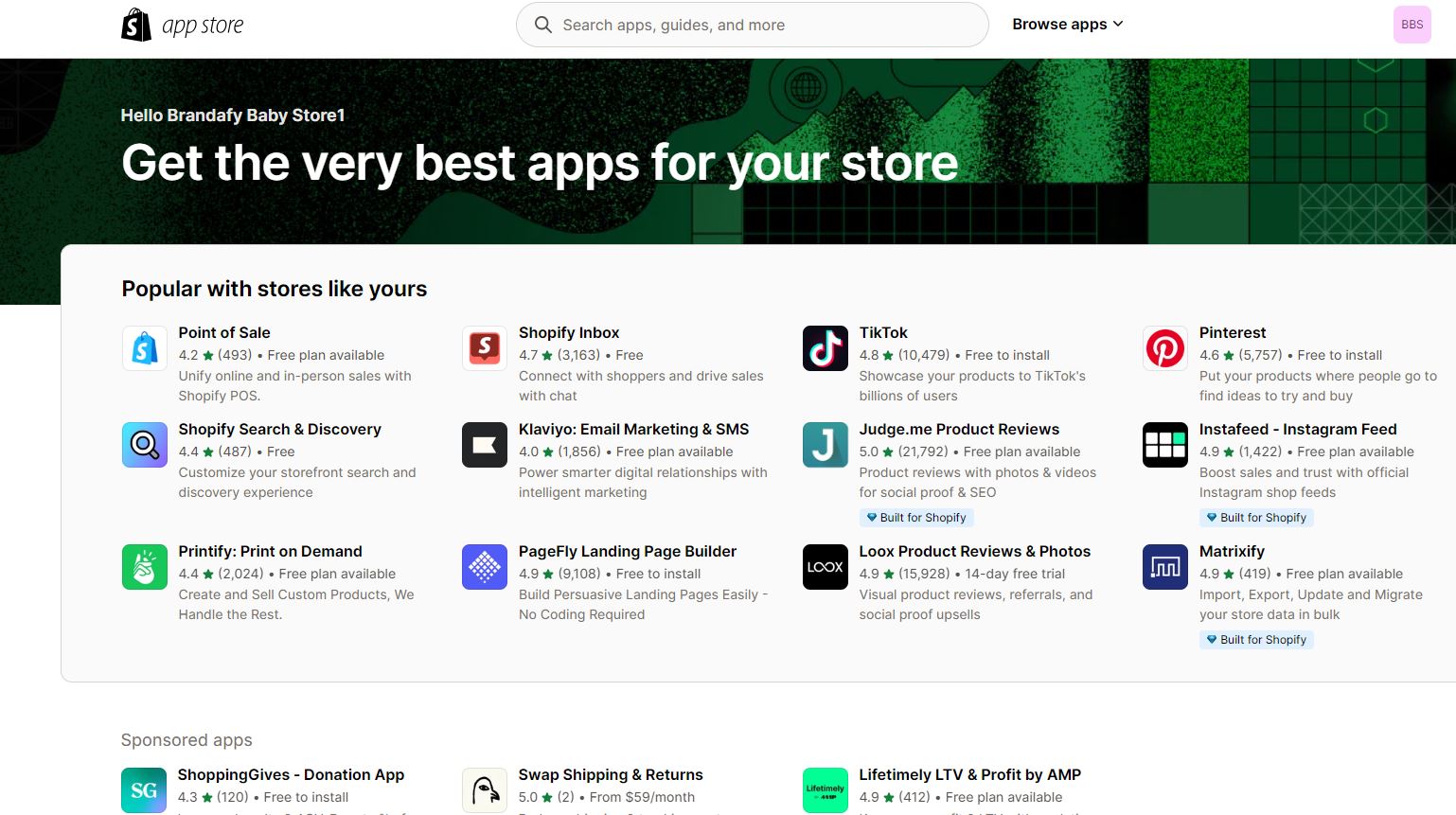Open the TikTok app icon
This screenshot has height=815, width=1456.
click(826, 348)
